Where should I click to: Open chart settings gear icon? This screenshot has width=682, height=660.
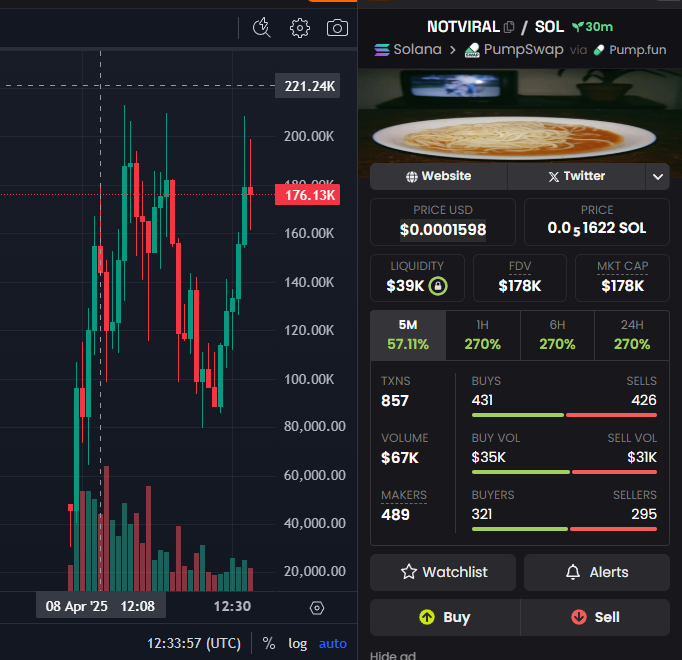click(300, 28)
